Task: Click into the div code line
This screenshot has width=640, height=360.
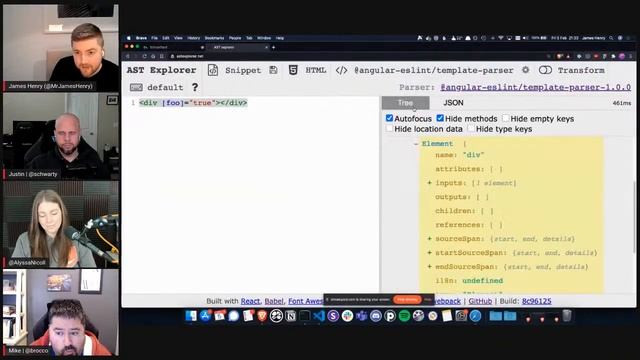Action: [193, 103]
